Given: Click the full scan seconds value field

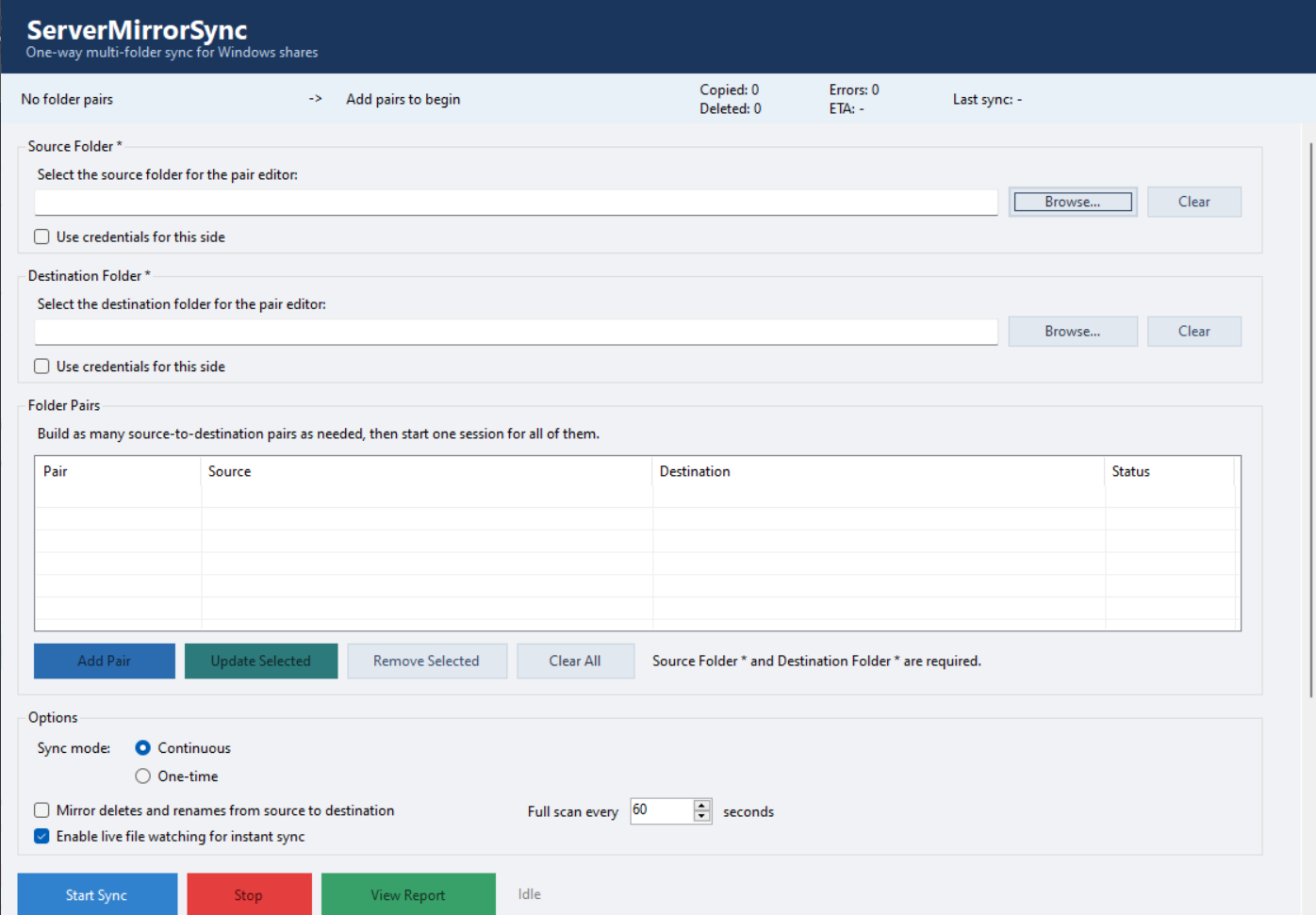Looking at the screenshot, I should [x=662, y=810].
